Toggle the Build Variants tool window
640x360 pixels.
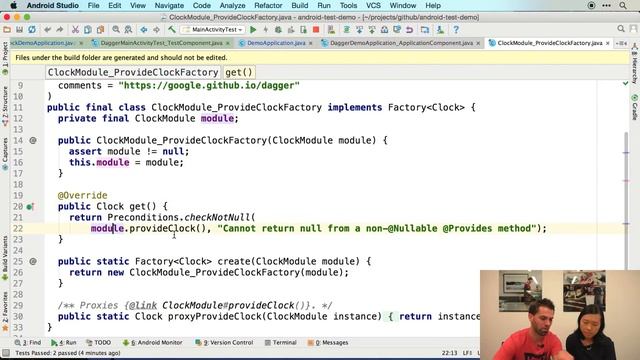click(x=5, y=258)
